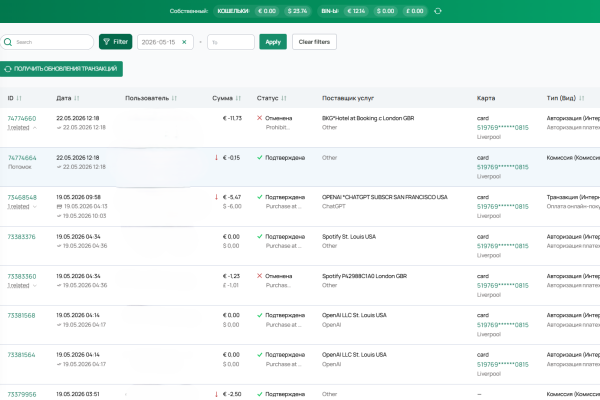Viewport: 600px width, 400px height.
Task: Open card 519769******0815 in Booking row
Action: [x=502, y=128]
